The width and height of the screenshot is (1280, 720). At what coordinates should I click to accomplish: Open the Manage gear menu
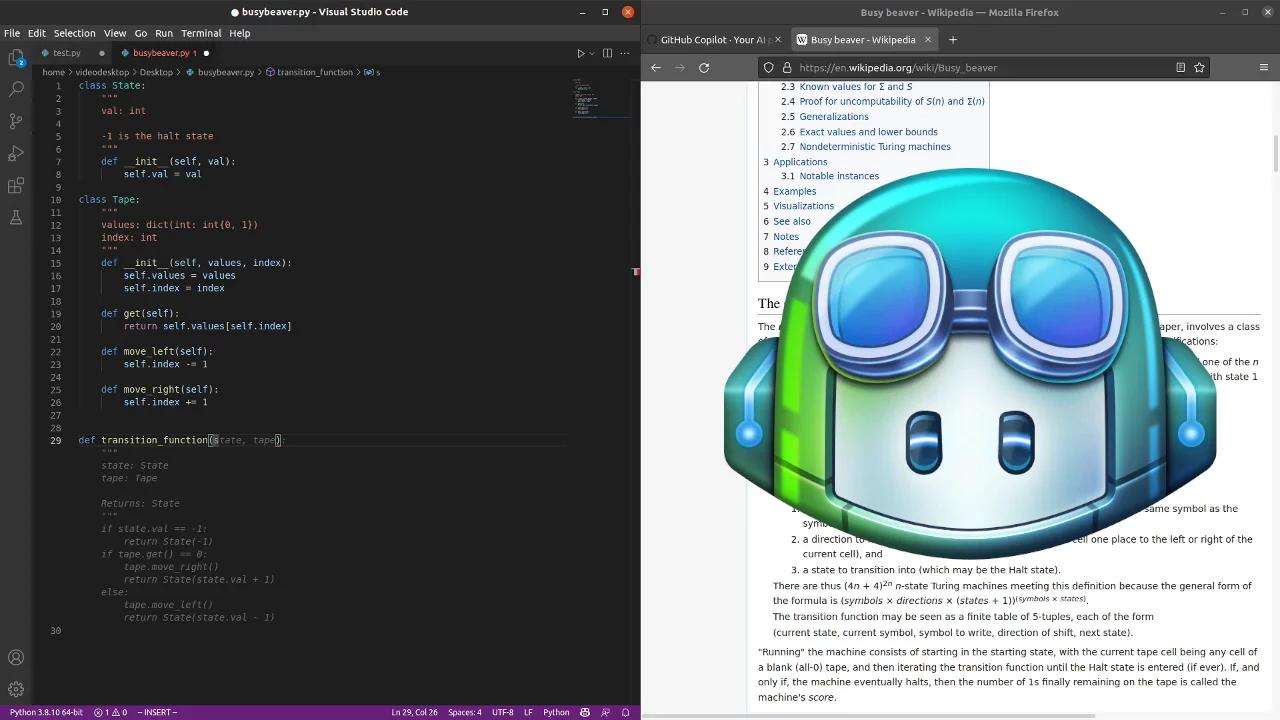[x=16, y=689]
